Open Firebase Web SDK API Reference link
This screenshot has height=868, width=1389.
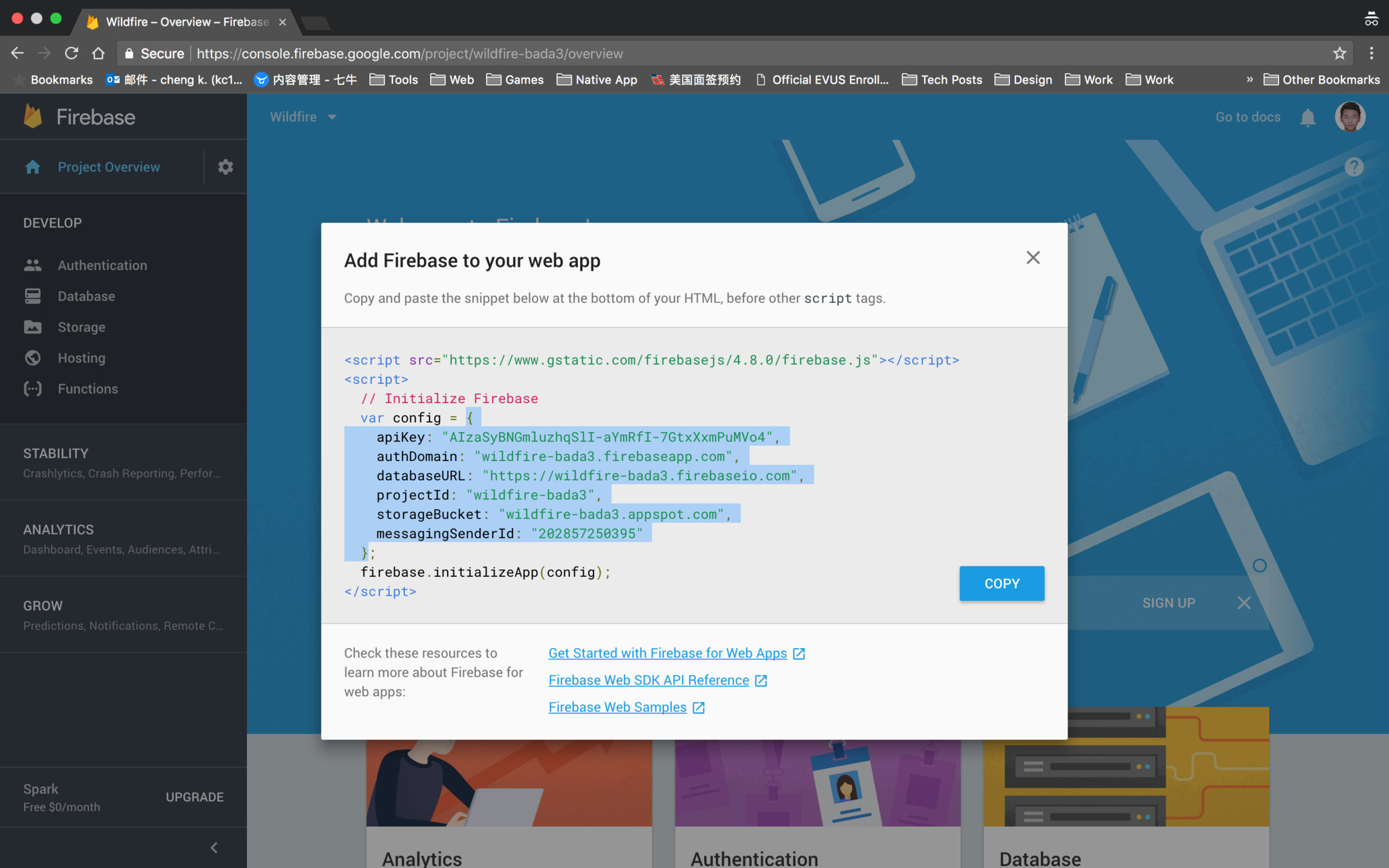click(x=648, y=680)
